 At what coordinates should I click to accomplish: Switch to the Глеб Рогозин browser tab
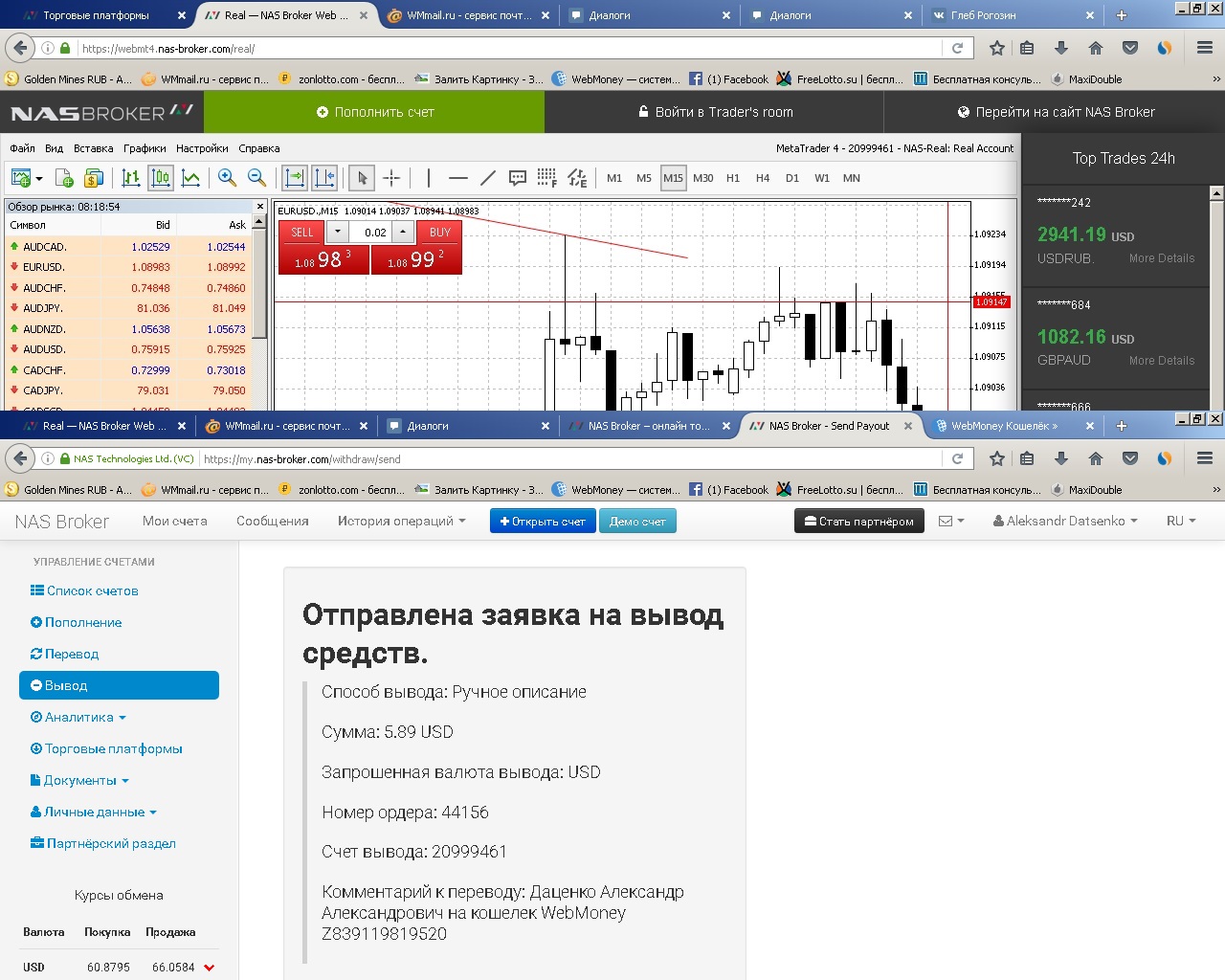click(x=1011, y=15)
